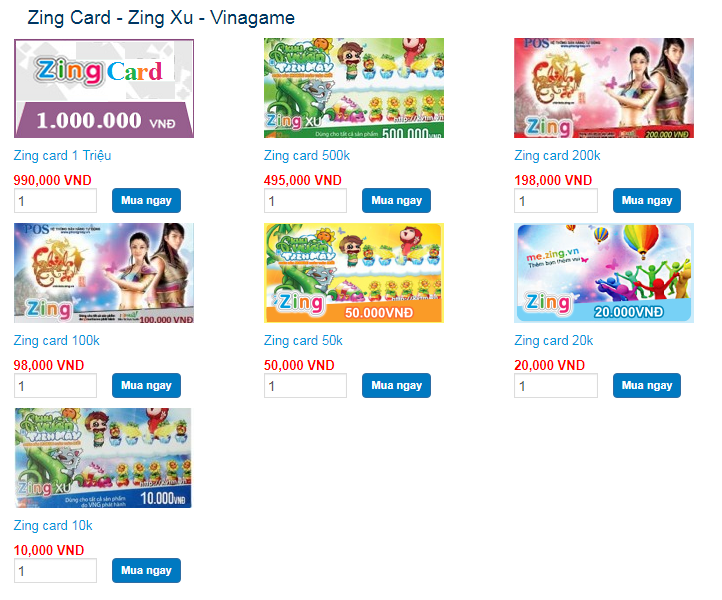The height and width of the screenshot is (600, 722).
Task: Follow the Zing card 10k link
Action: [x=53, y=526]
